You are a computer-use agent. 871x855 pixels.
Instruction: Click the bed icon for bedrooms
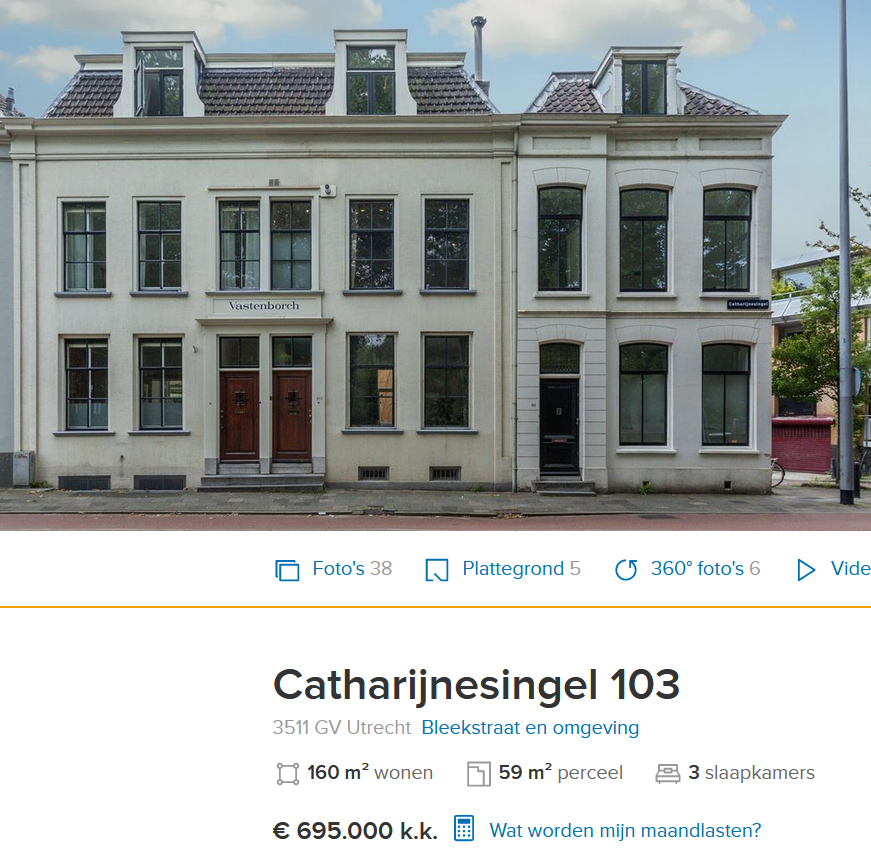click(668, 774)
